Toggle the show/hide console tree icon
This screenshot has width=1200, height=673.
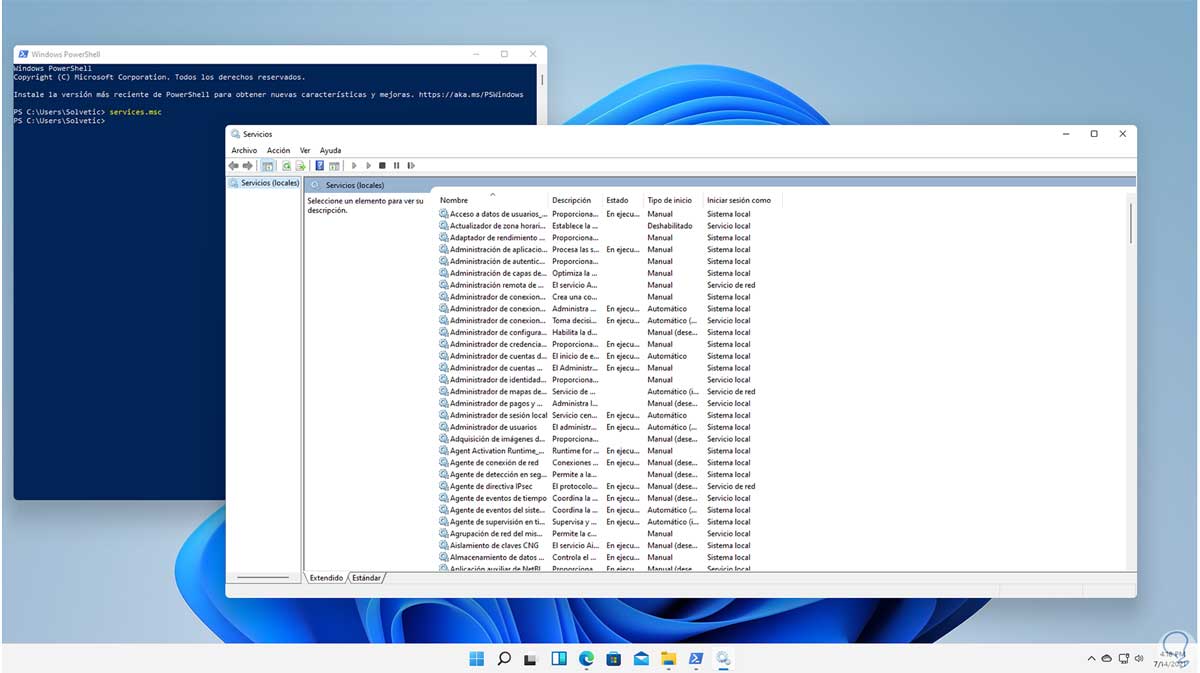point(267,166)
